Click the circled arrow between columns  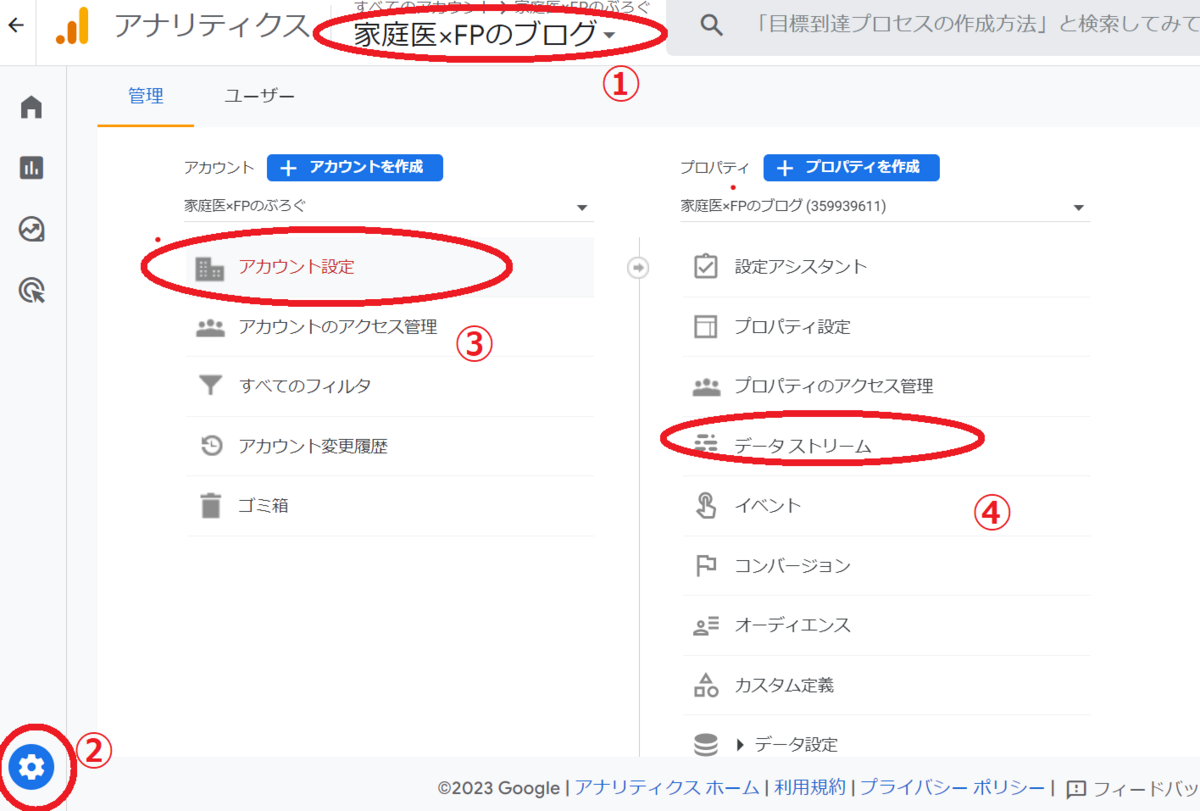(638, 268)
